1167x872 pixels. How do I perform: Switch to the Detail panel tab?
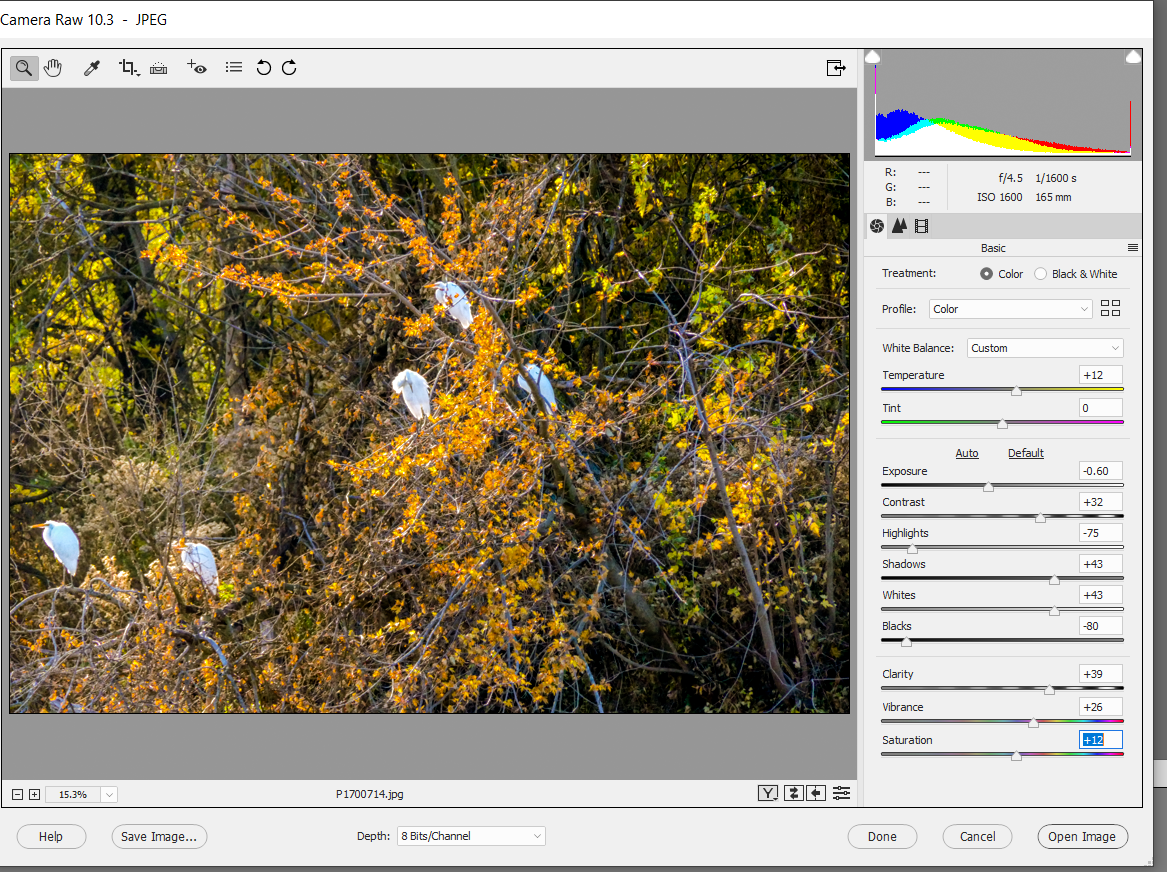point(898,226)
